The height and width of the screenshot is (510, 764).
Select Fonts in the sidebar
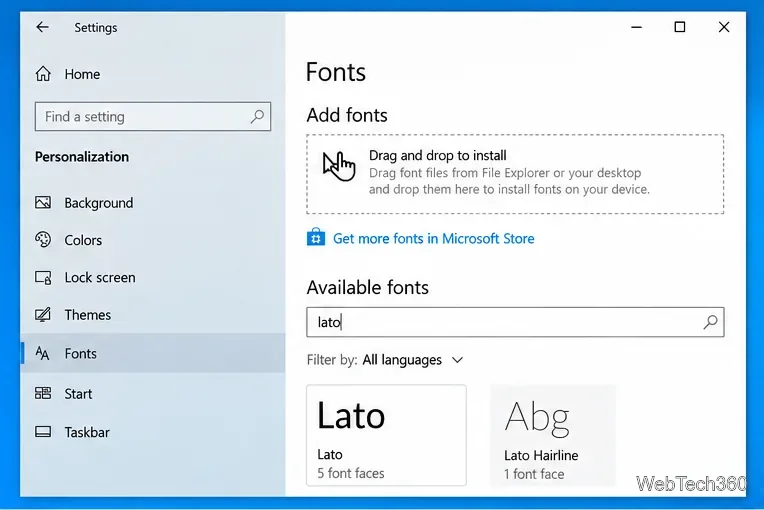pos(153,353)
